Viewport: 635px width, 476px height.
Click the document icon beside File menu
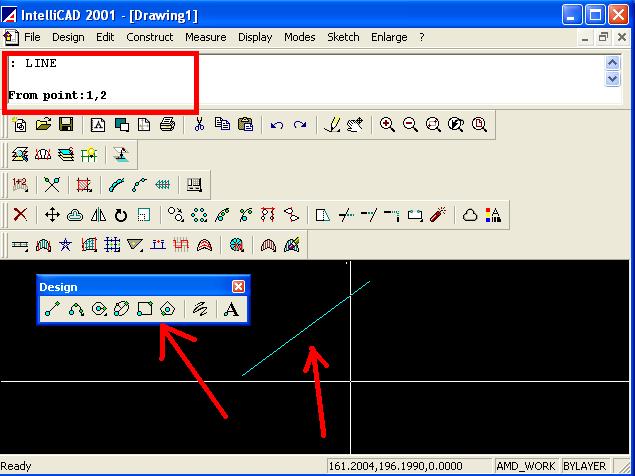tap(11, 37)
